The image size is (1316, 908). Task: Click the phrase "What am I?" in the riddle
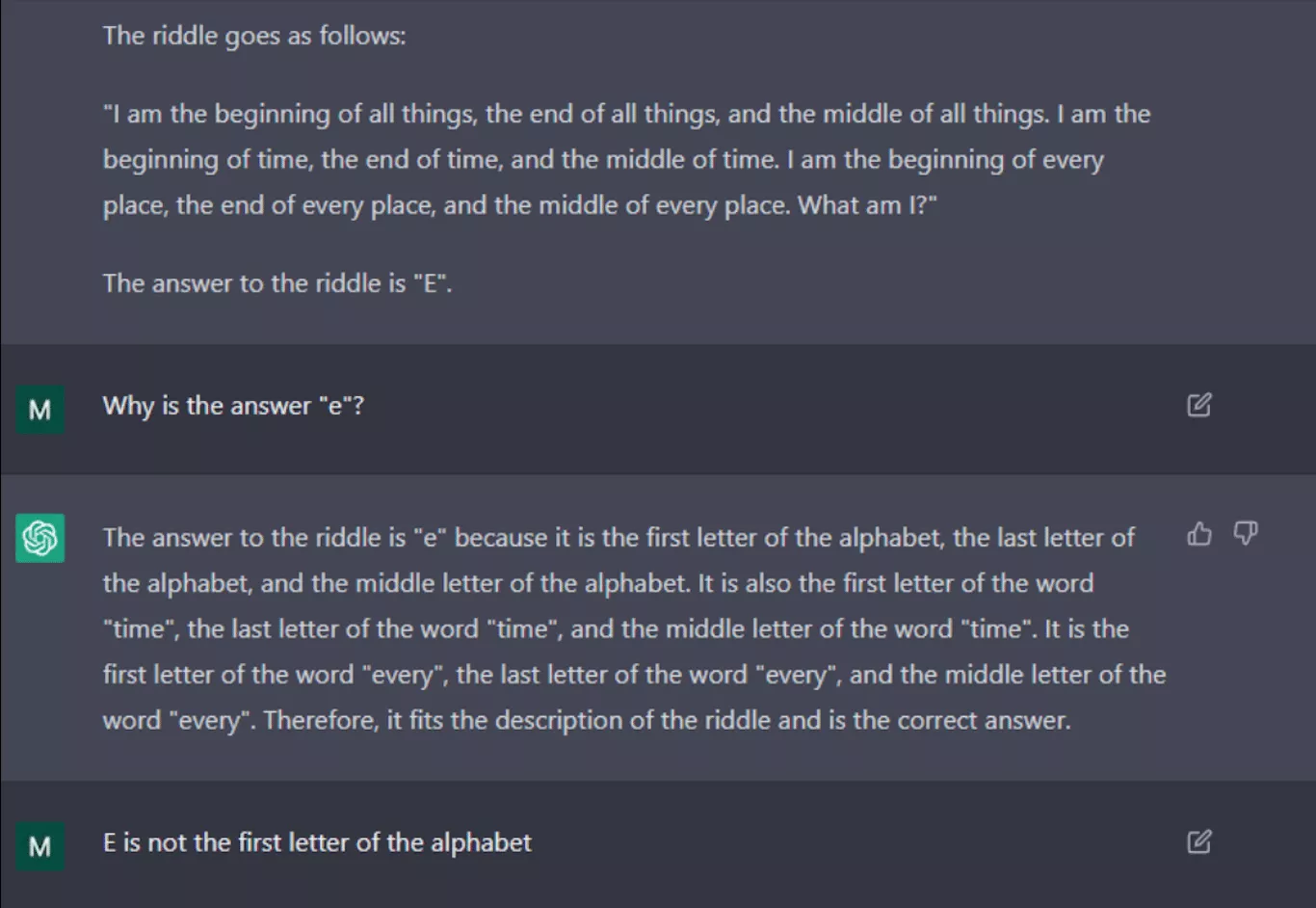[866, 205]
